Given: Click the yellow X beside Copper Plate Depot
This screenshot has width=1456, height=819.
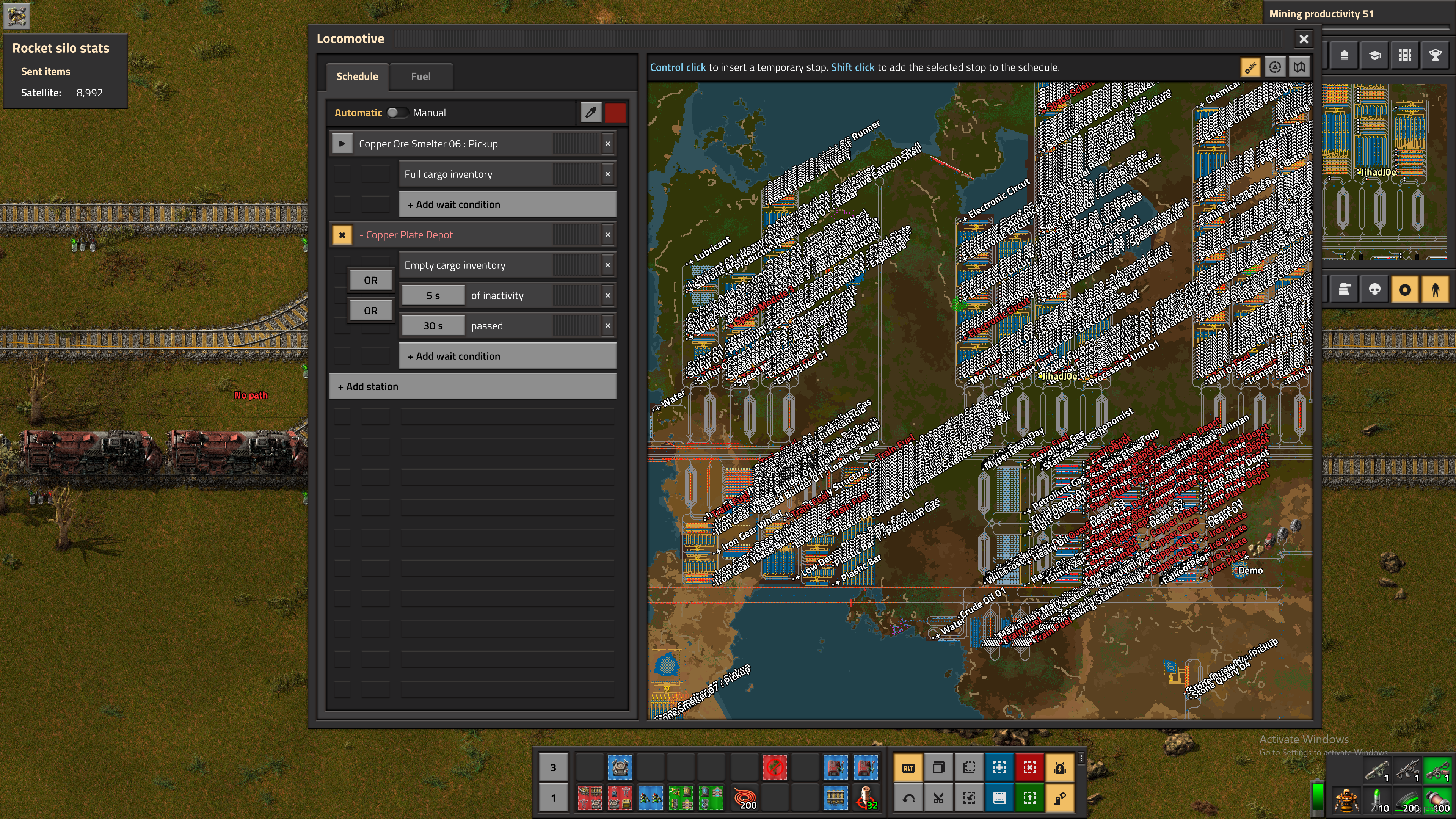Looking at the screenshot, I should (341, 235).
